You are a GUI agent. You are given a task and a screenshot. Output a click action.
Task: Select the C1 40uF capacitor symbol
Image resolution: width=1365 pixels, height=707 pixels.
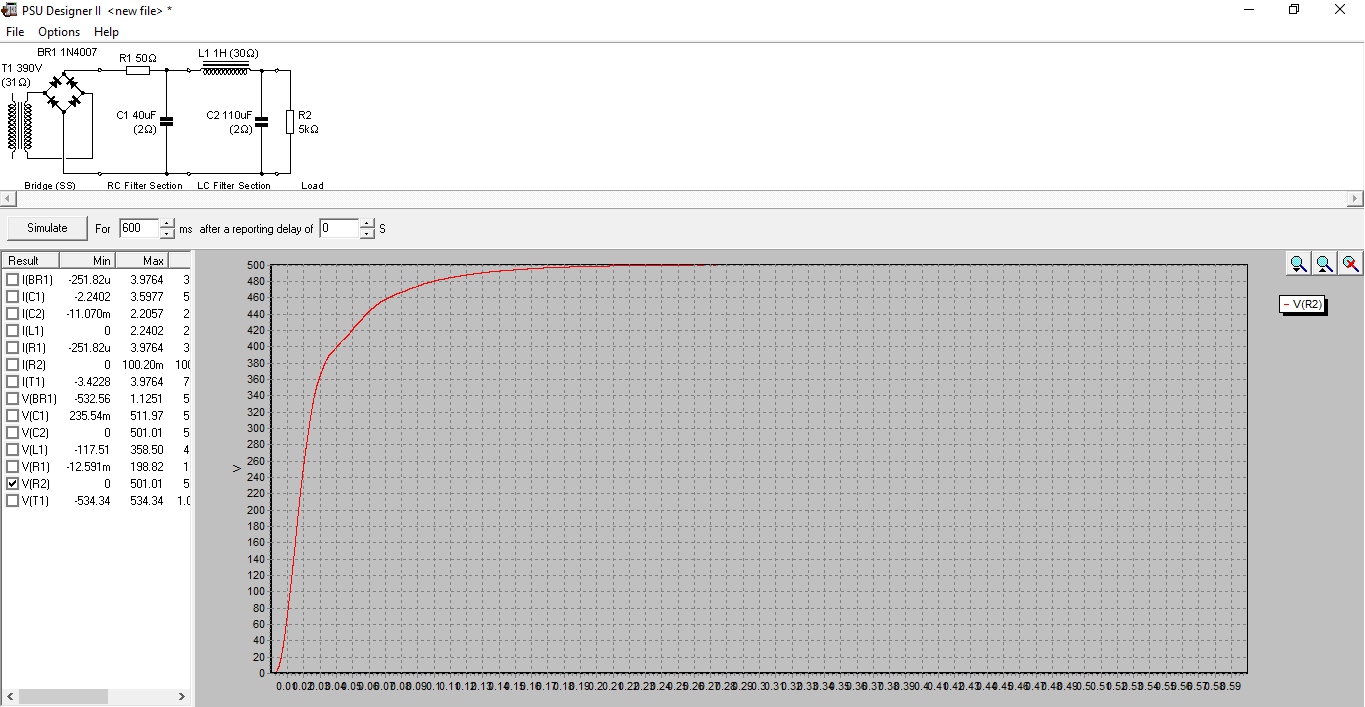pyautogui.click(x=166, y=121)
